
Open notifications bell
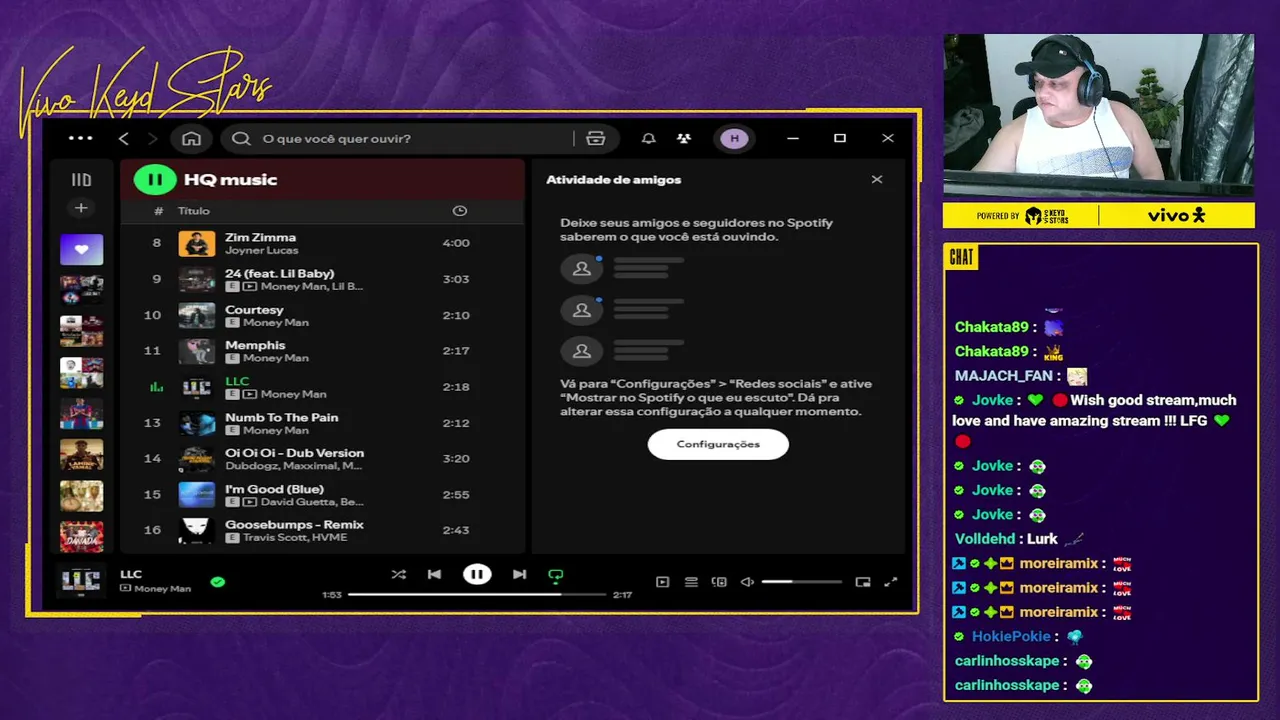click(648, 138)
